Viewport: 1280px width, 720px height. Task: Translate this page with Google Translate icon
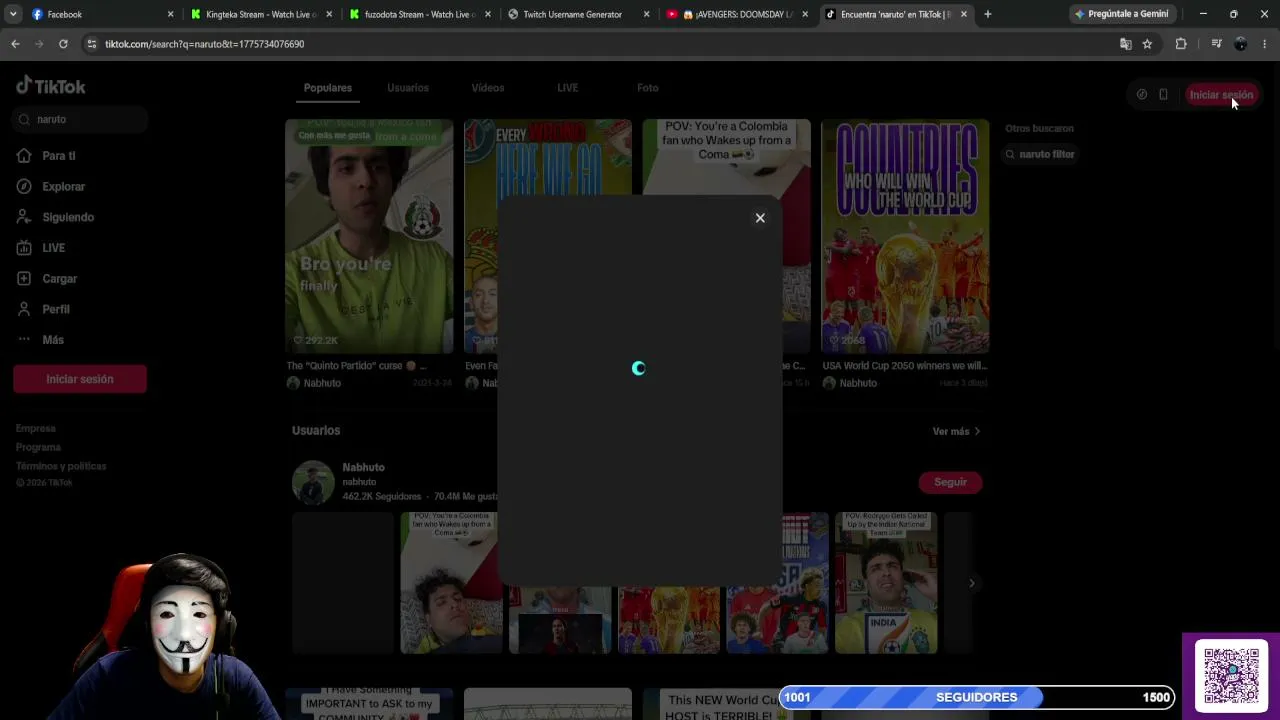pyautogui.click(x=1126, y=44)
